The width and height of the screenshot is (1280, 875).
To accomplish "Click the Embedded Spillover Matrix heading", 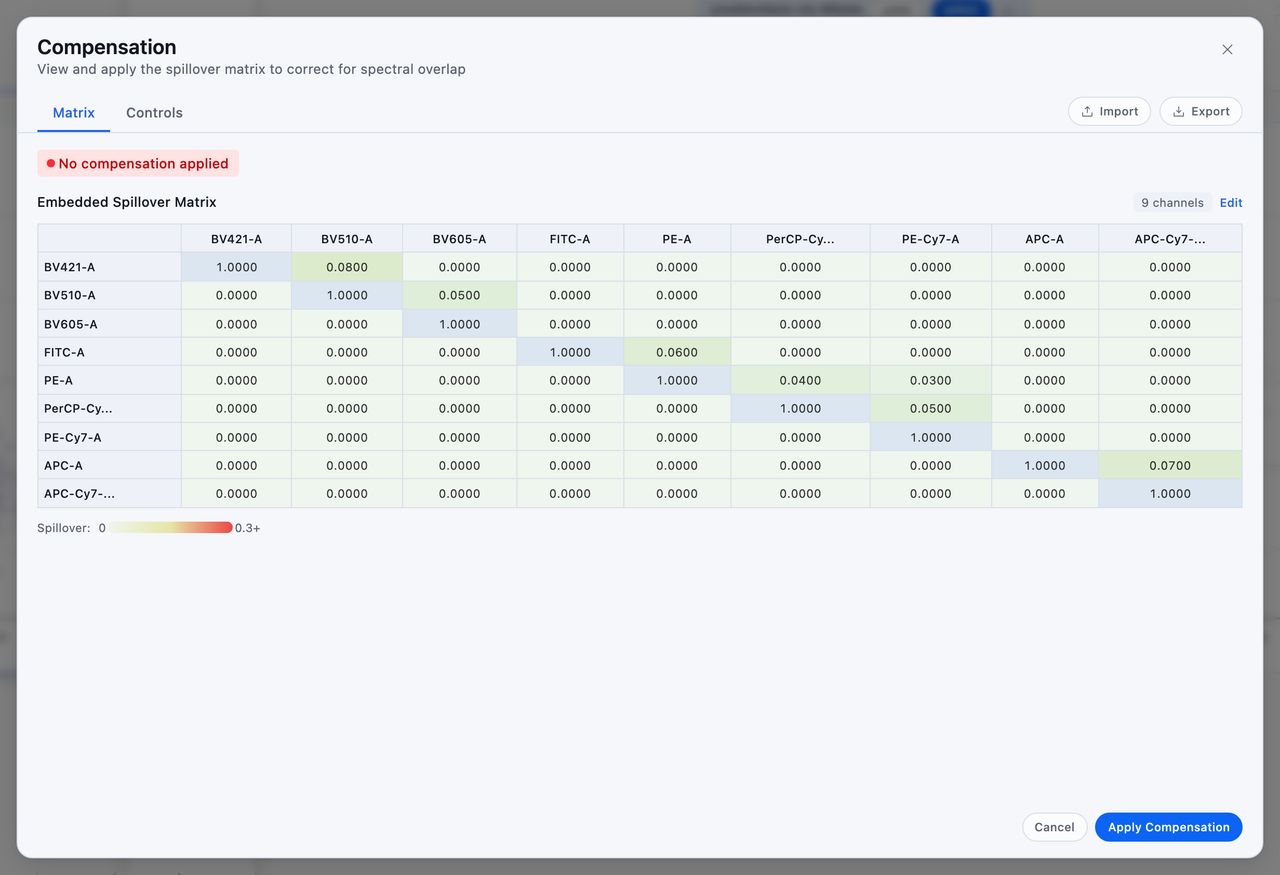I will (x=127, y=202).
